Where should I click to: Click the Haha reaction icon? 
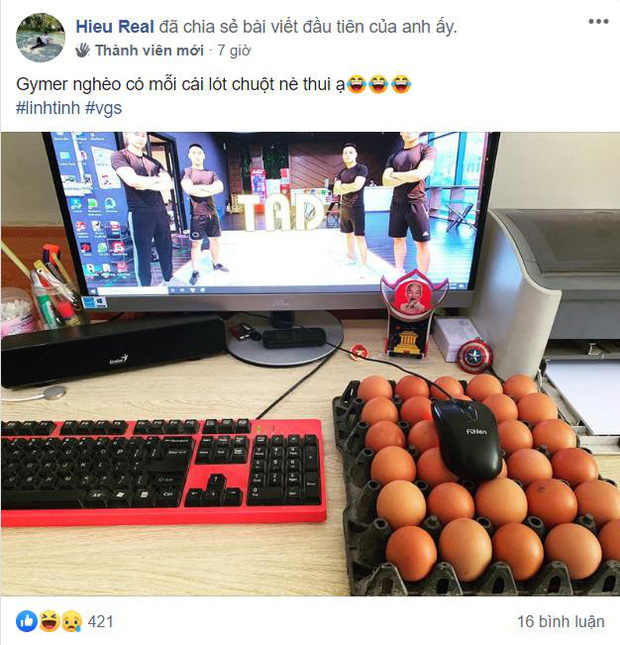49,621
